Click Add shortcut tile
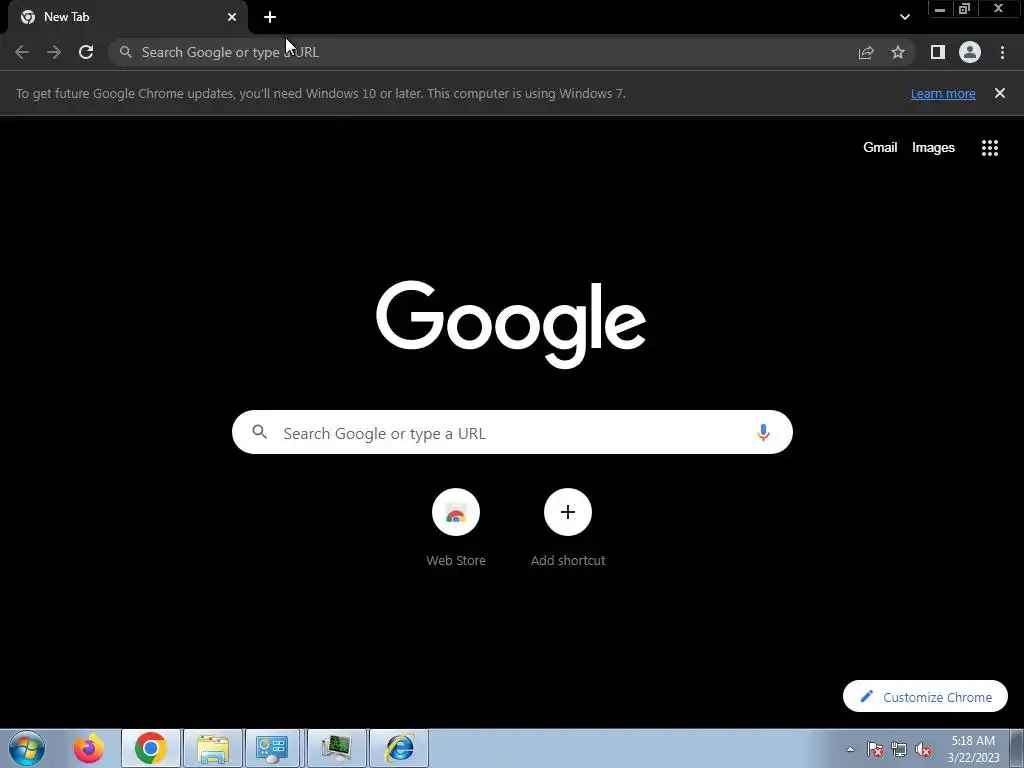1024x768 pixels. point(568,529)
